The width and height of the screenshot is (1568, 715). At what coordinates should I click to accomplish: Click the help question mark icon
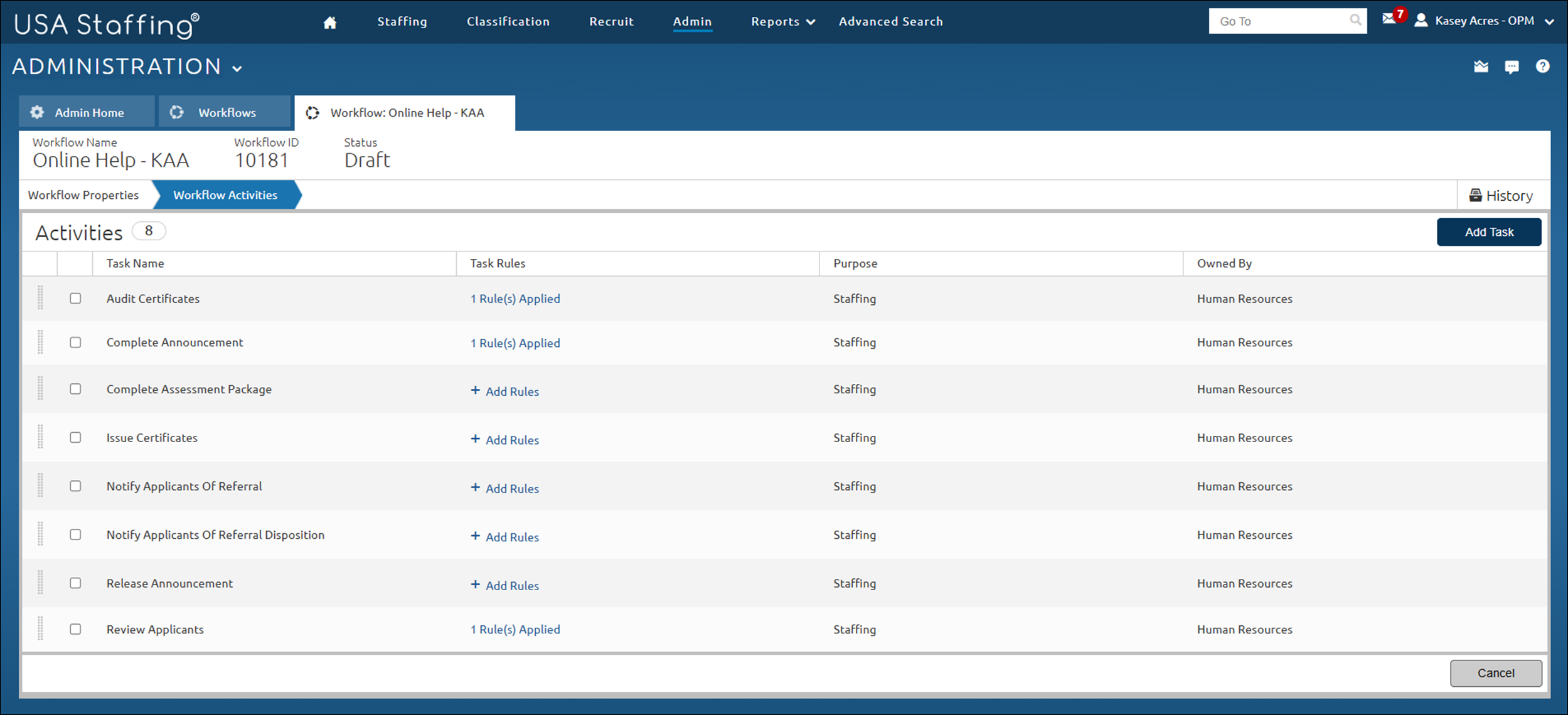[x=1543, y=66]
